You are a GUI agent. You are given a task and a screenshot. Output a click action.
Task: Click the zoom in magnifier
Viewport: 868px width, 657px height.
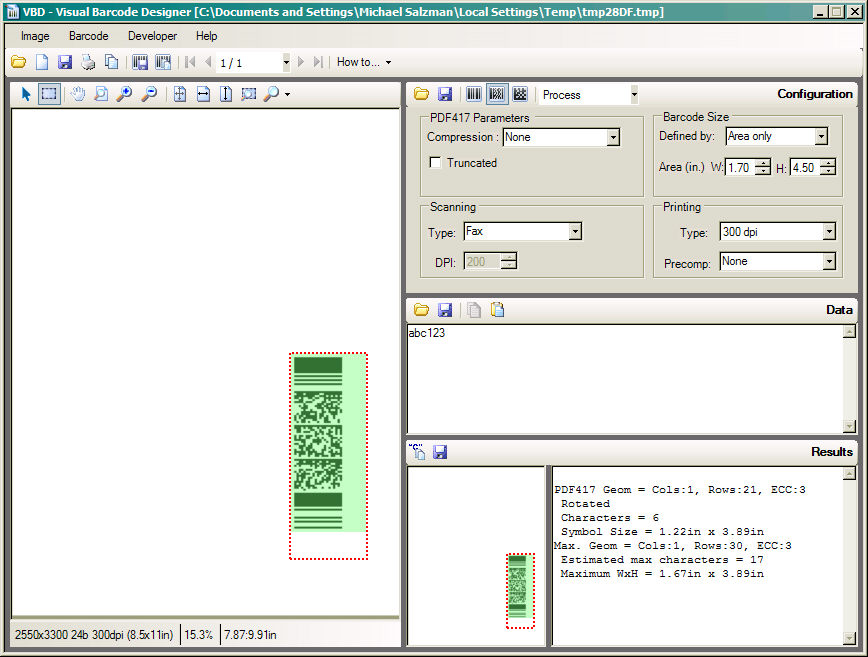[x=124, y=94]
